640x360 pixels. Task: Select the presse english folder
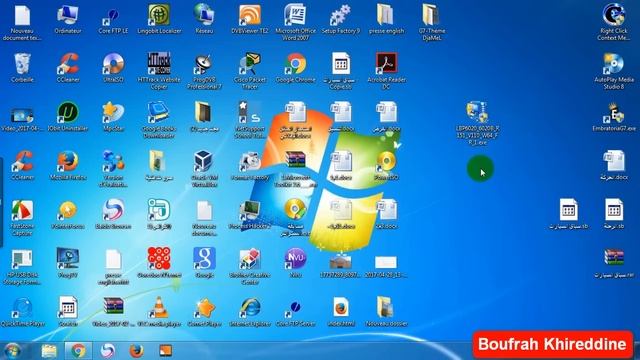pos(386,19)
